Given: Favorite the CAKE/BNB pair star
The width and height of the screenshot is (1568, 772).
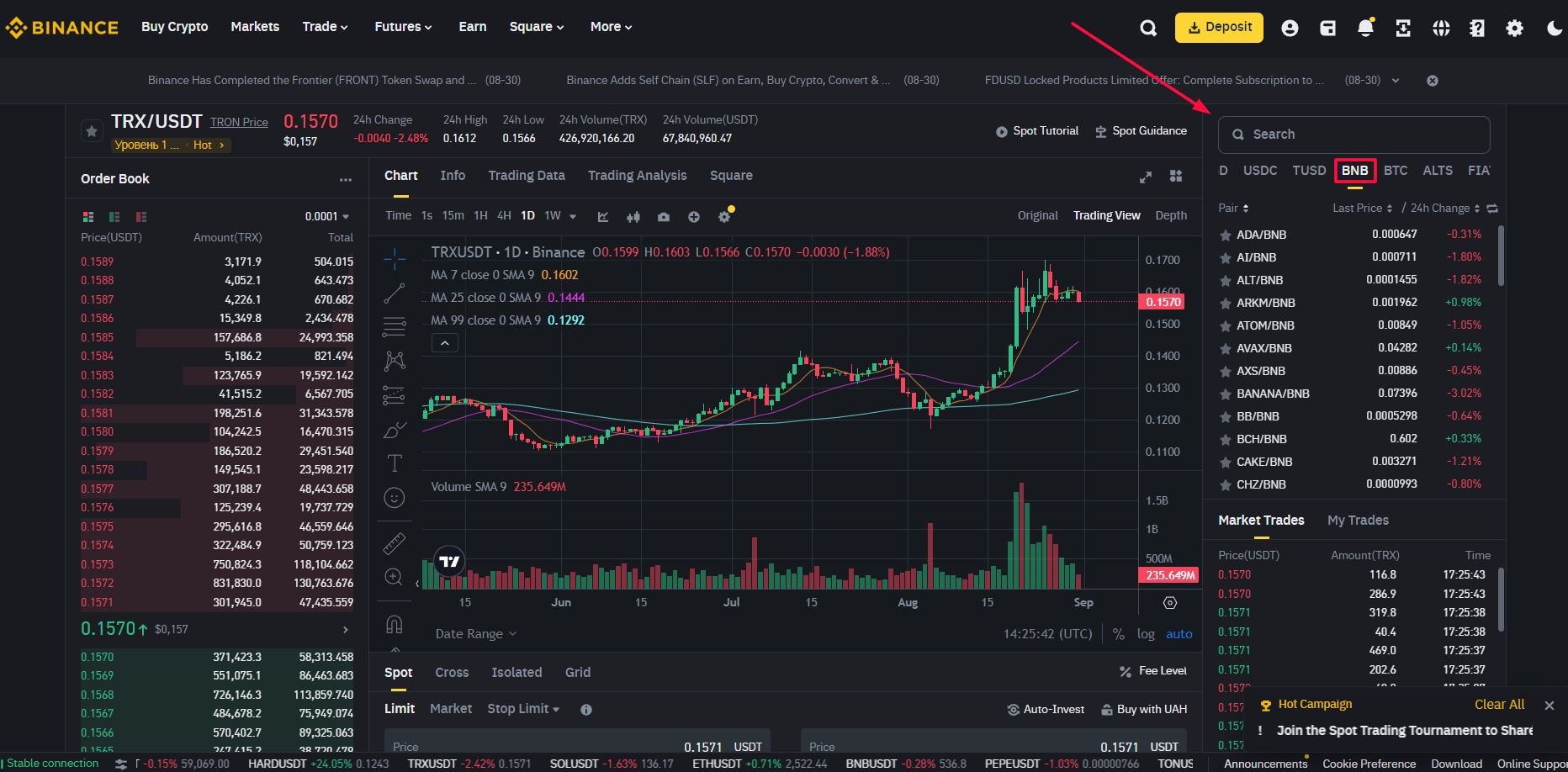Looking at the screenshot, I should point(1226,462).
